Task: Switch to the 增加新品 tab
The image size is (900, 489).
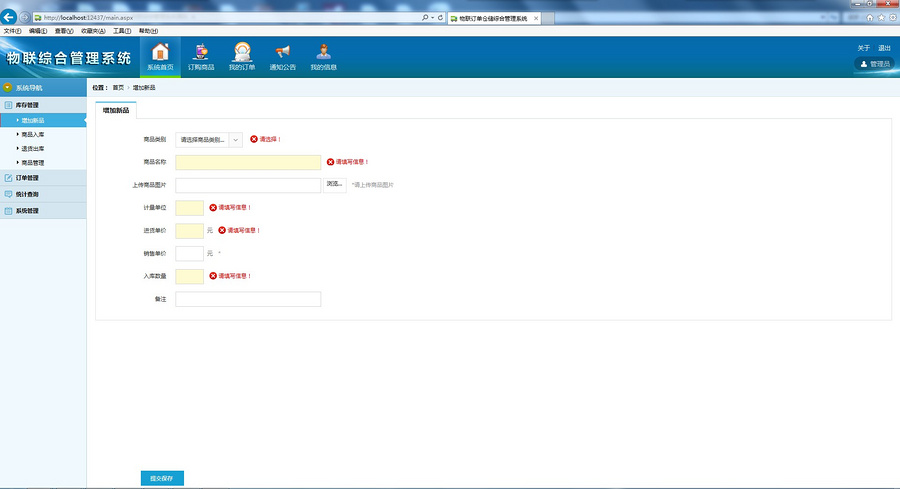Action: [116, 111]
